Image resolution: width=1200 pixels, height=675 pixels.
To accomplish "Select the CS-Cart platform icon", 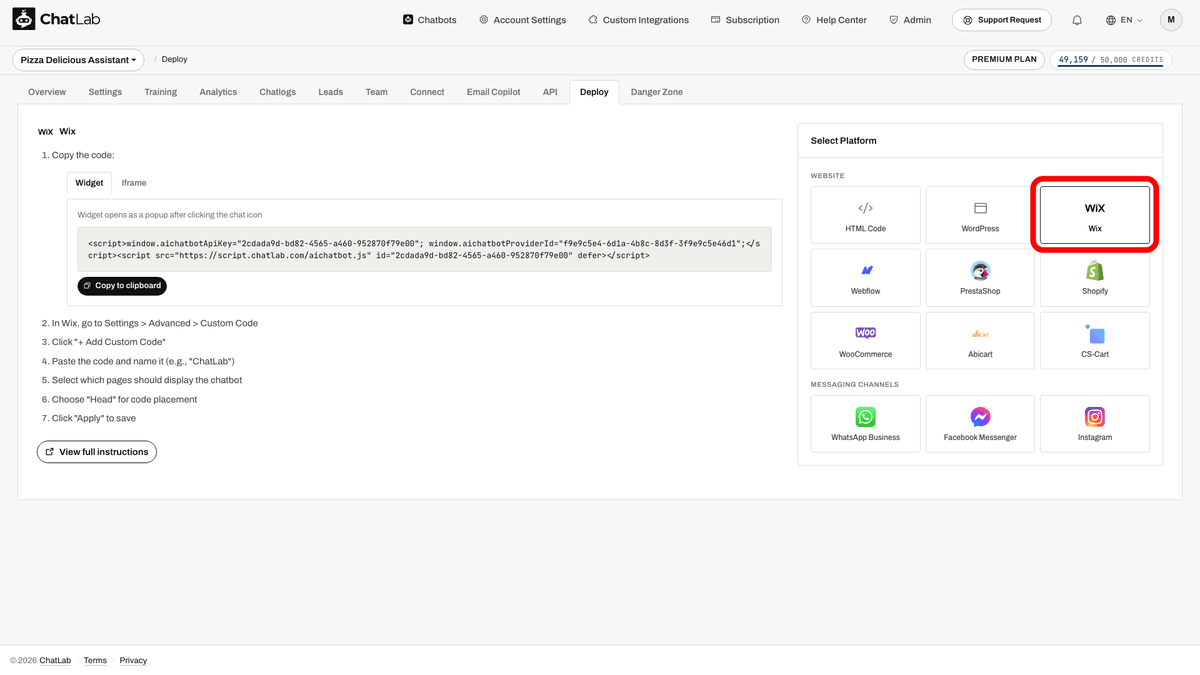I will pyautogui.click(x=1095, y=333).
